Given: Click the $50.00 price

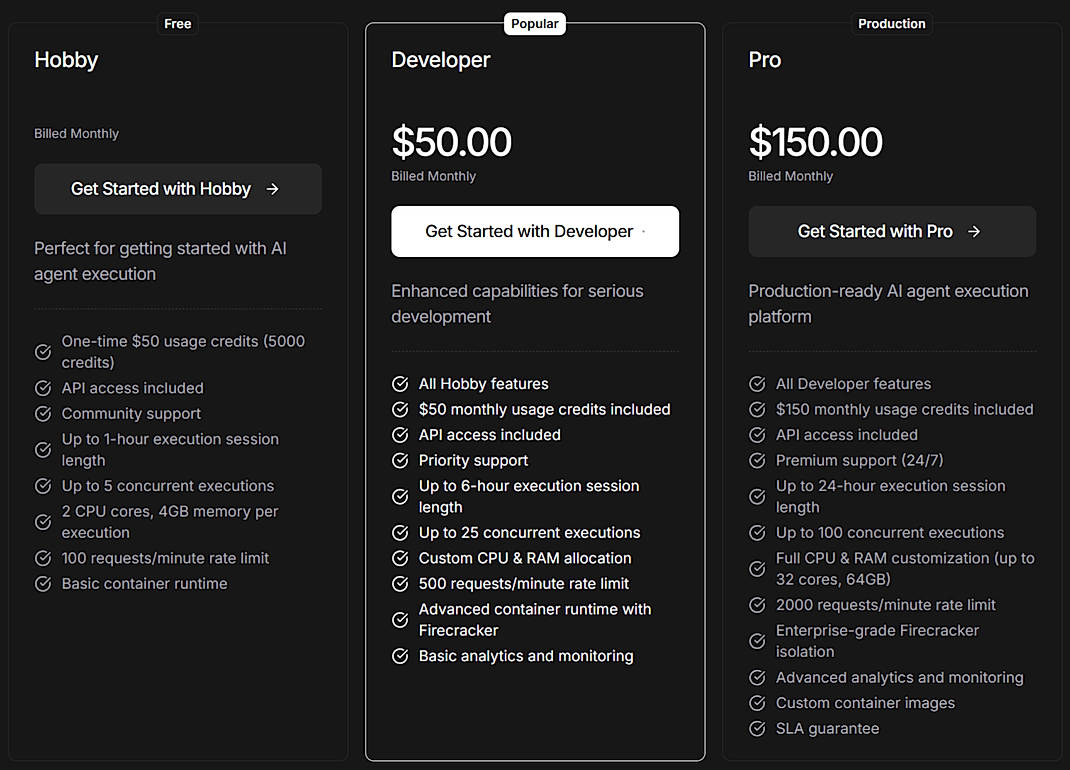Looking at the screenshot, I should (x=452, y=142).
